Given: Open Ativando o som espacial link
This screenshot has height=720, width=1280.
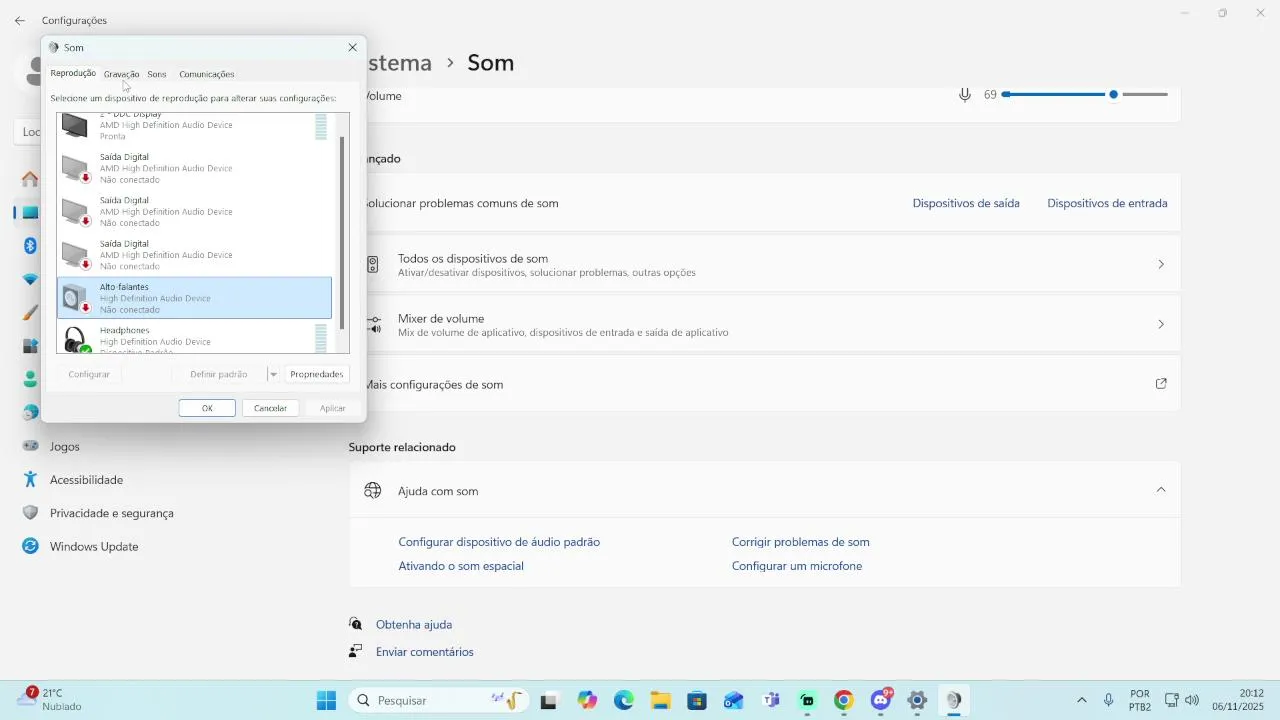Looking at the screenshot, I should coord(461,566).
